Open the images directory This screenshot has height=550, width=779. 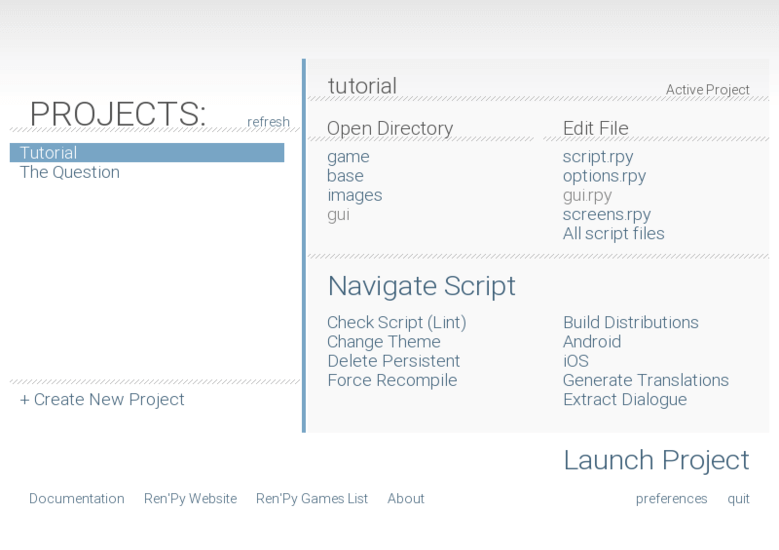pyautogui.click(x=354, y=195)
